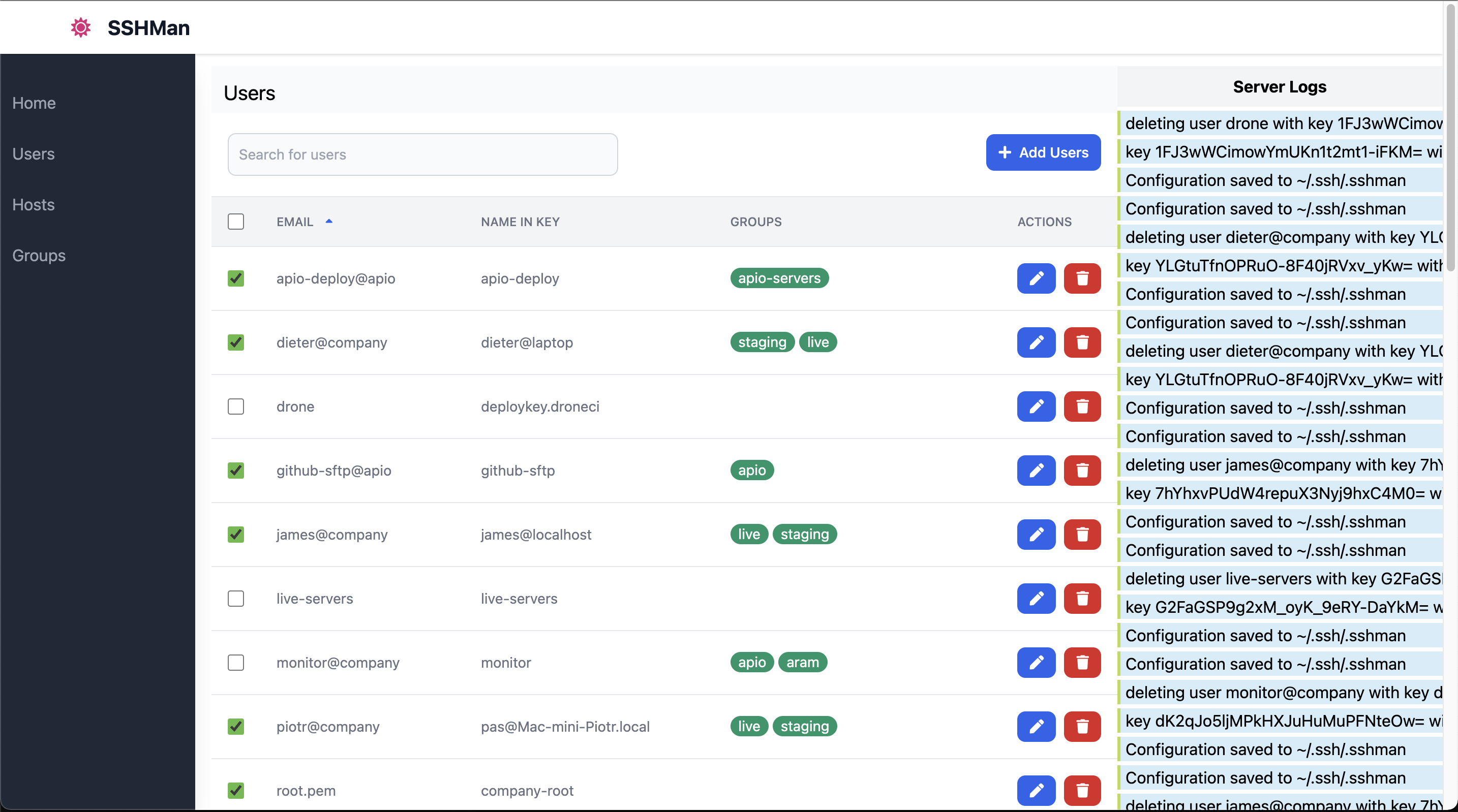Edit the apio-deploy@apio user
The width and height of the screenshot is (1458, 812).
click(1036, 278)
